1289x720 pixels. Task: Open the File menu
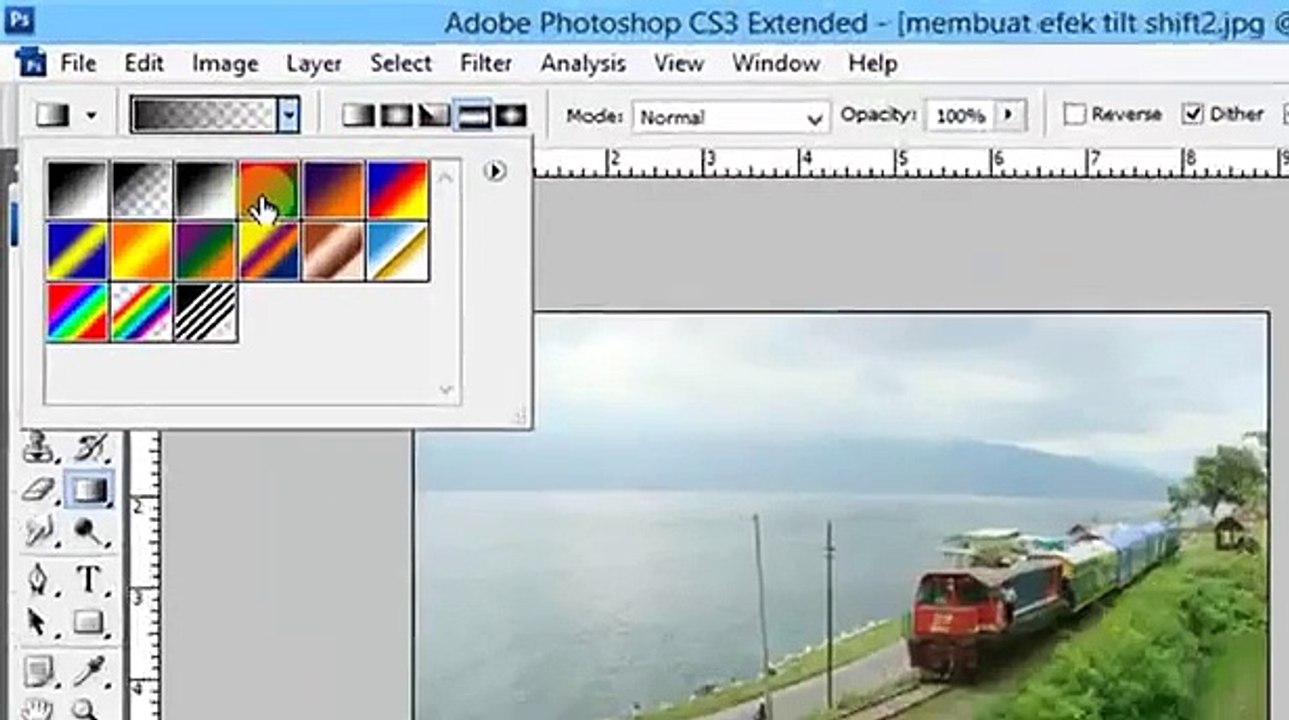(78, 64)
